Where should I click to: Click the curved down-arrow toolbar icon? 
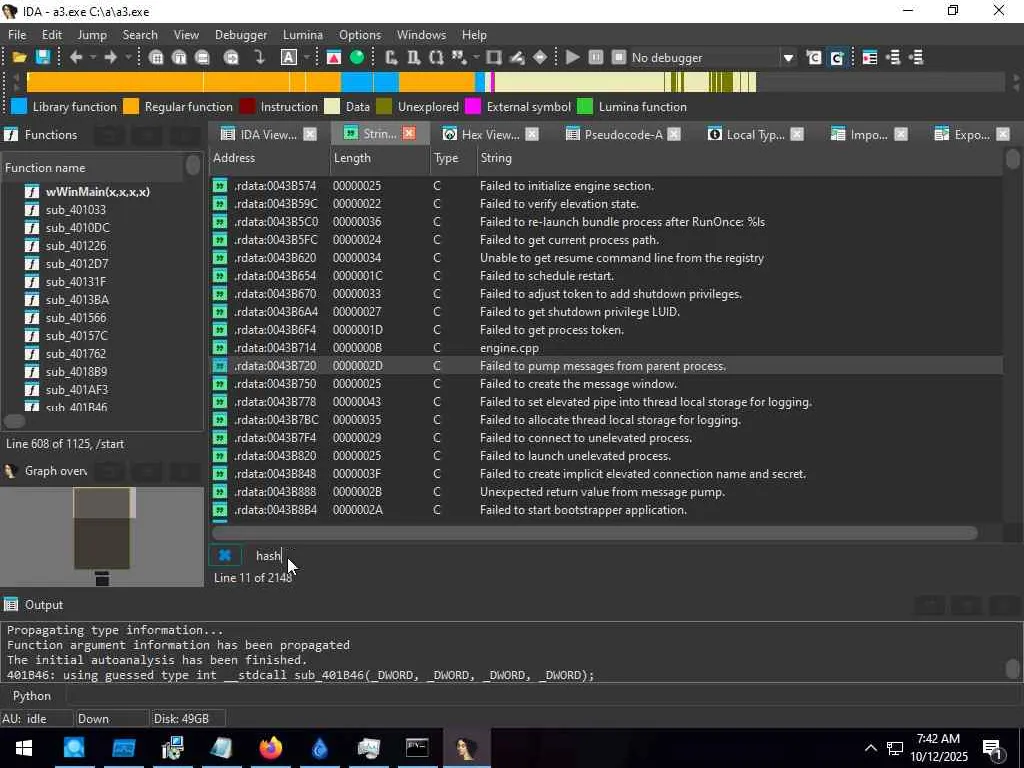(259, 57)
